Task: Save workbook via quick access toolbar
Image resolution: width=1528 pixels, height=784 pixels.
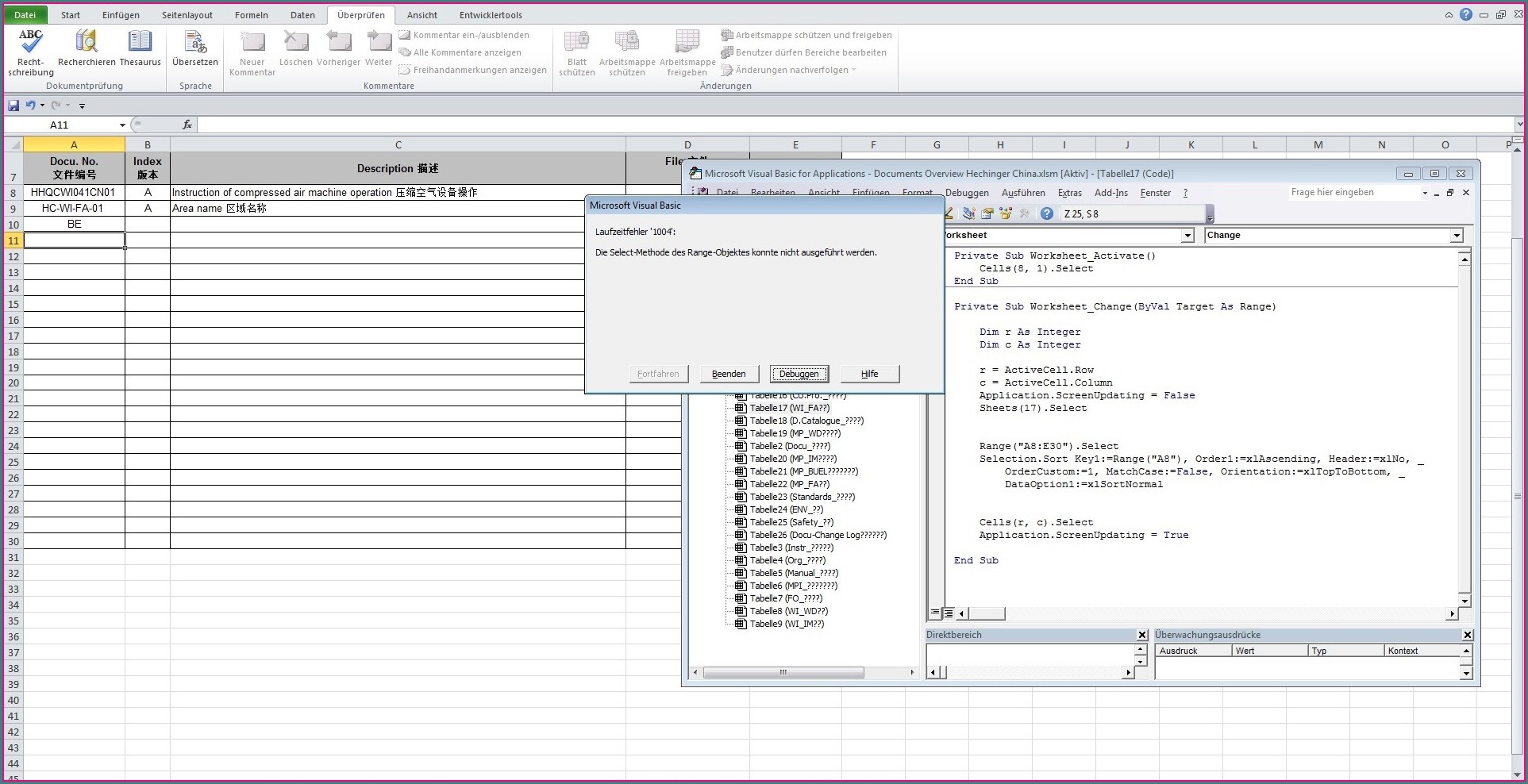Action: 13,105
